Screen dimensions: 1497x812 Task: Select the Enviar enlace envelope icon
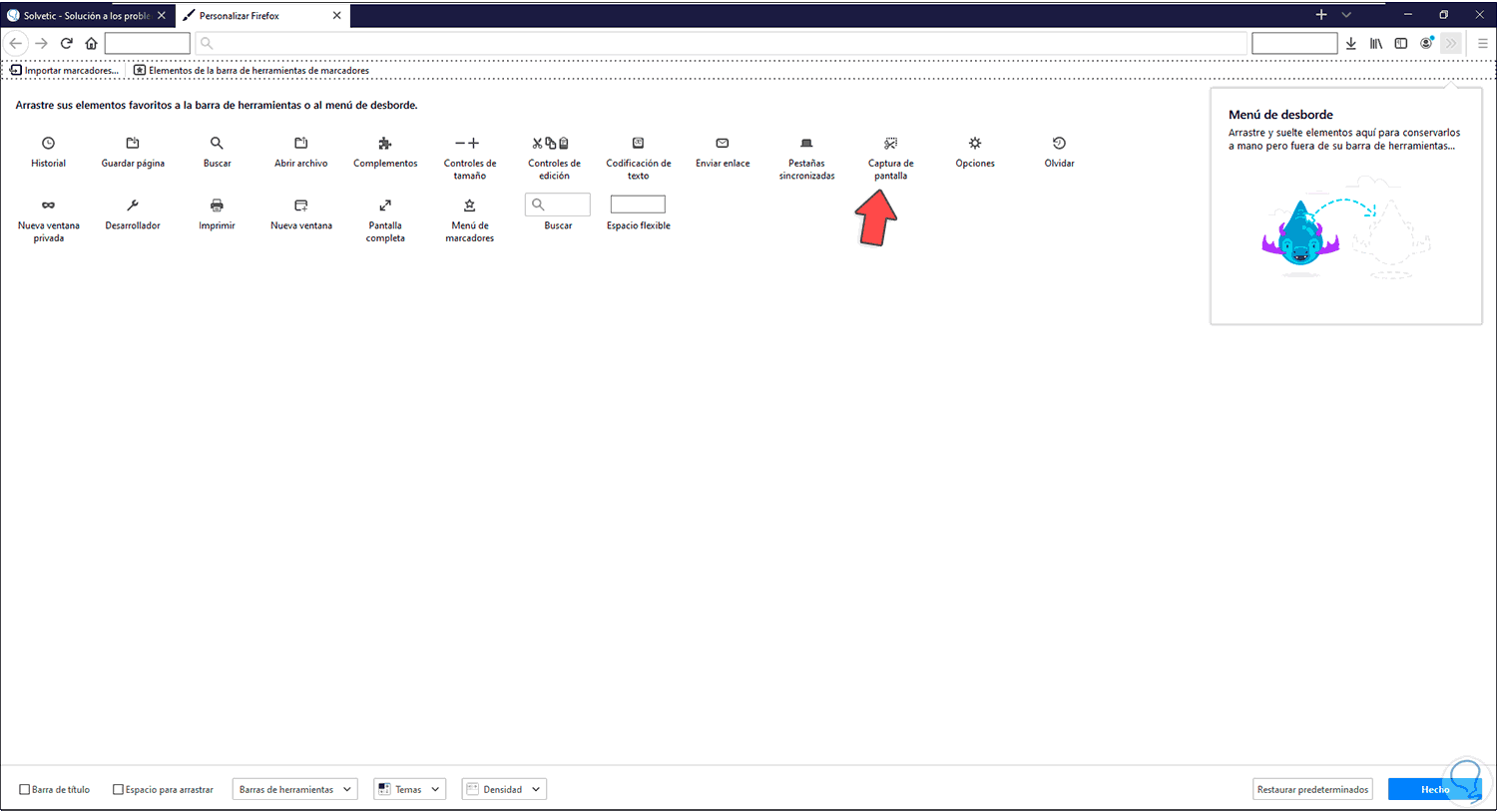[722, 143]
